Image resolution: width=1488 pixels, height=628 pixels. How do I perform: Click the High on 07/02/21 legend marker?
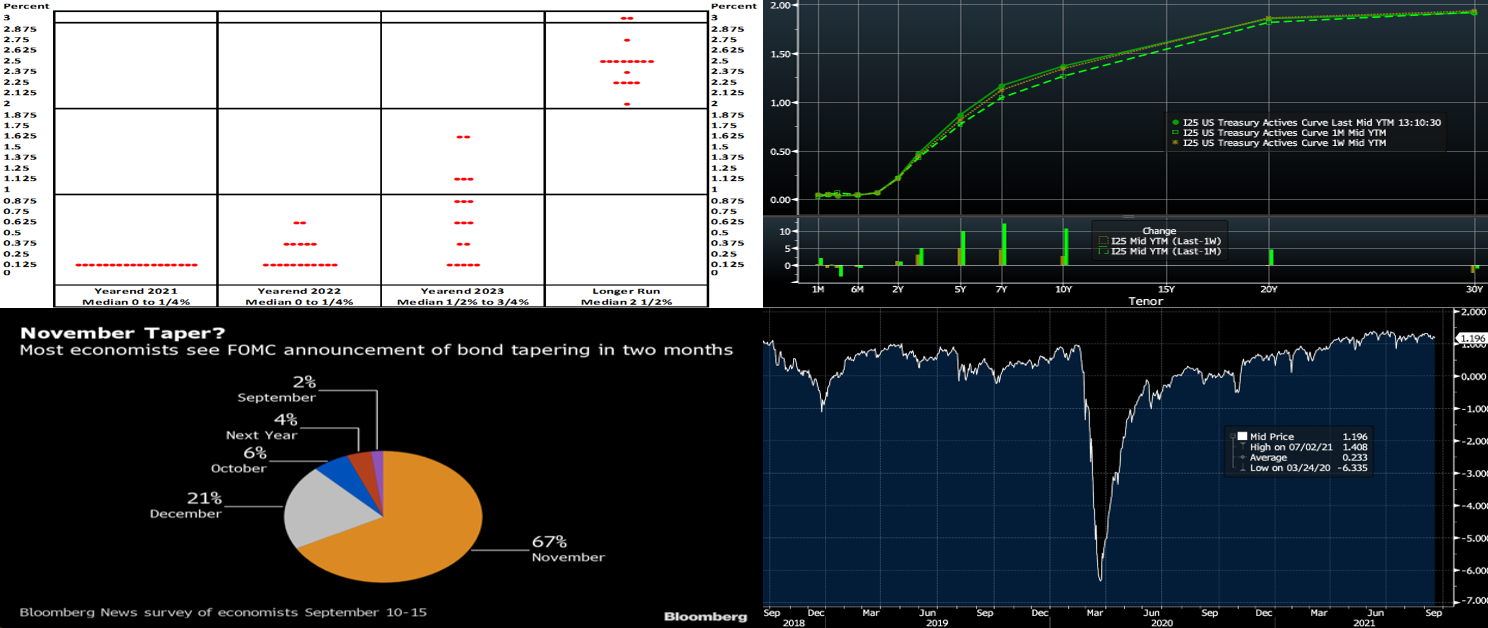pyautogui.click(x=1242, y=447)
